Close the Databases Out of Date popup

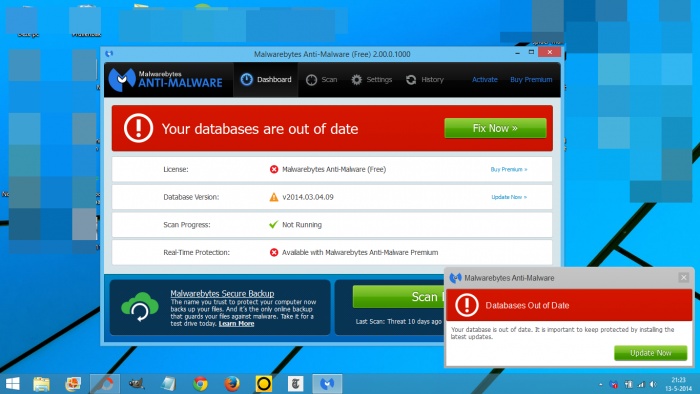point(683,278)
